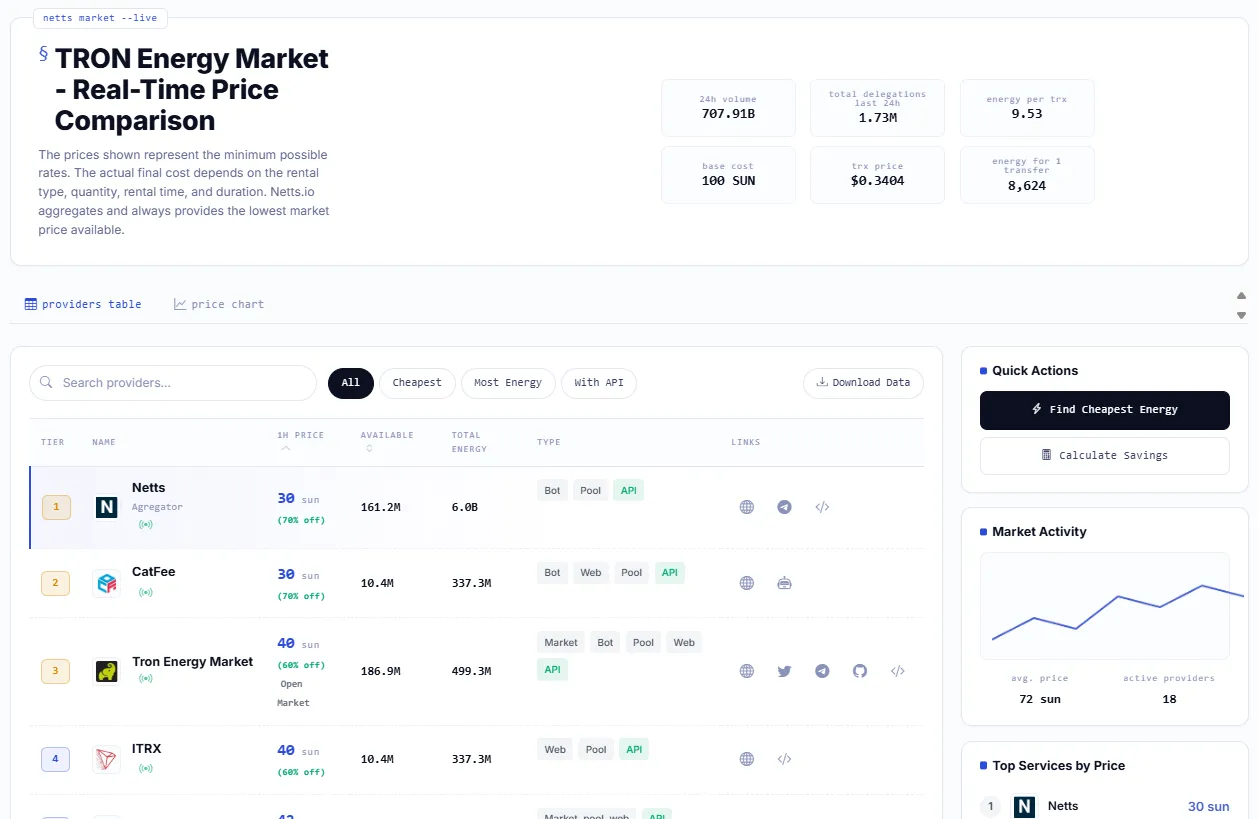
Task: Click the Tron Energy Market elephant logo
Action: (x=106, y=671)
